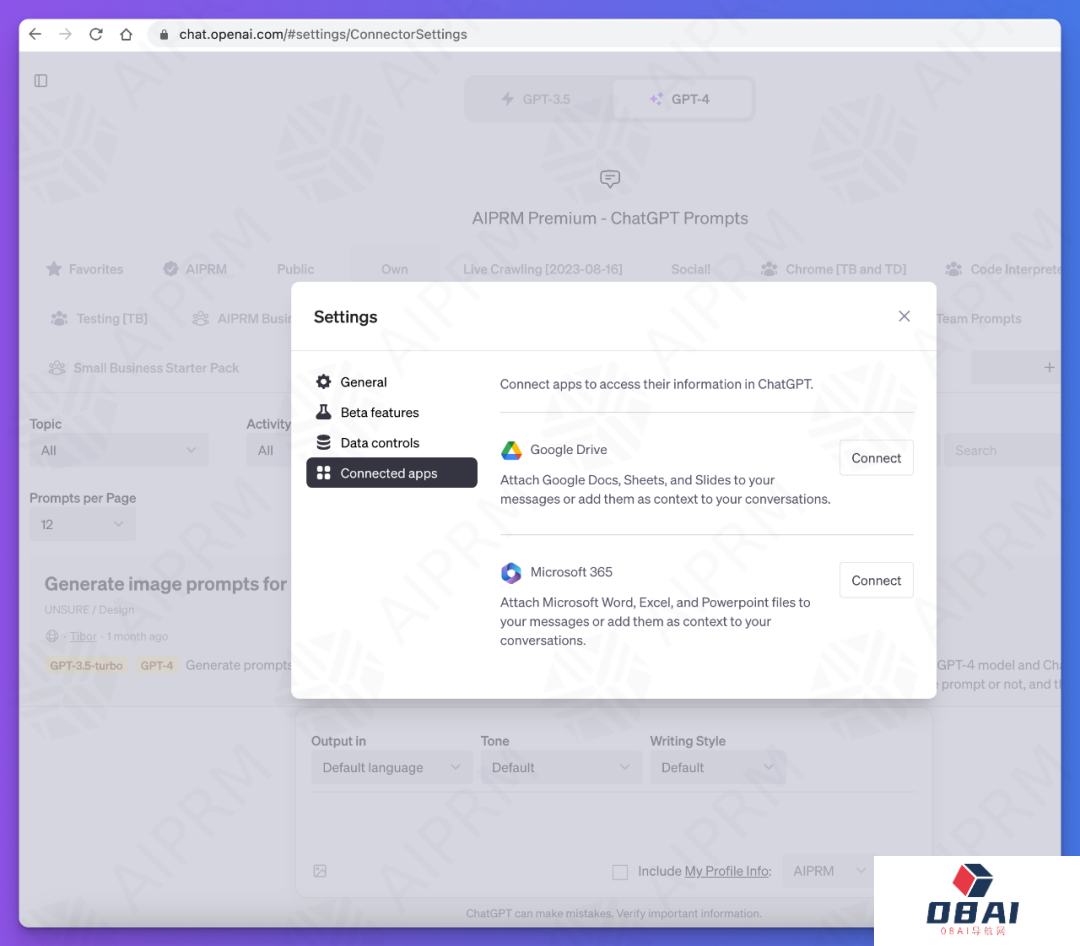The image size is (1080, 946).
Task: Click the browser home icon
Action: click(x=126, y=34)
